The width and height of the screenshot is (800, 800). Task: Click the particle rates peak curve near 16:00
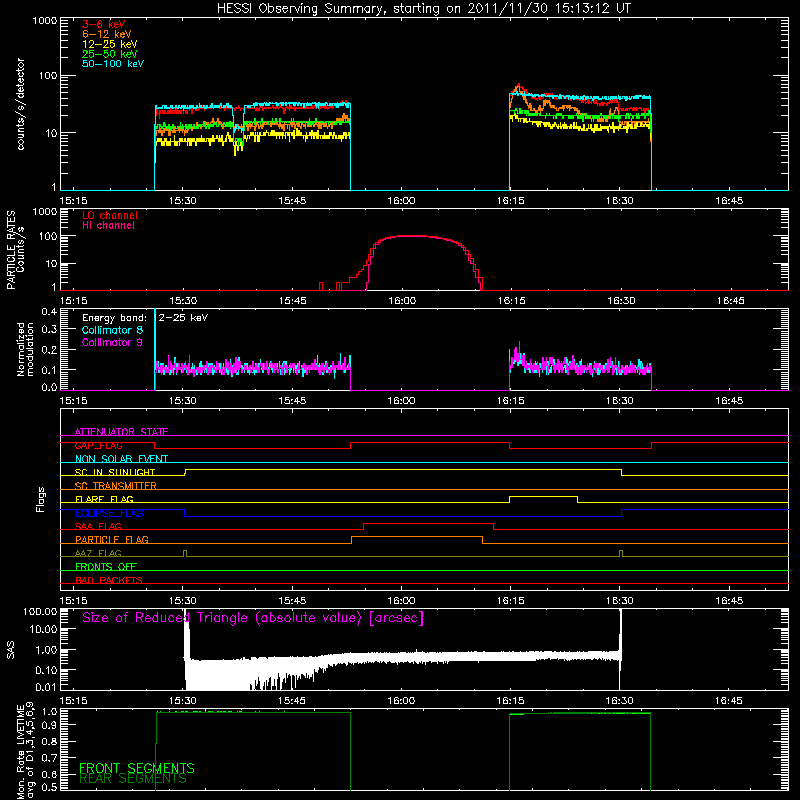click(x=408, y=236)
